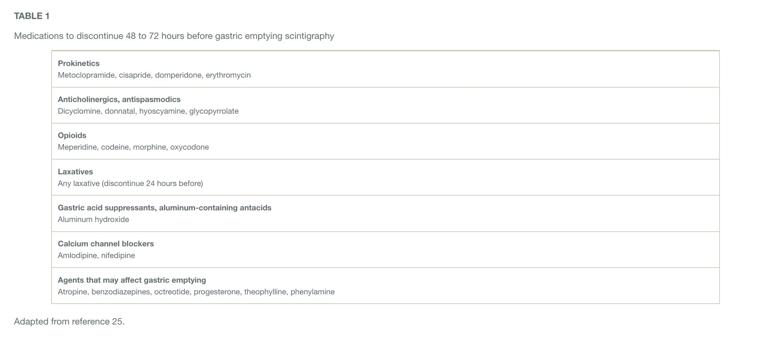780x360 pixels.
Task: Click the Opioids row heading
Action: point(72,136)
